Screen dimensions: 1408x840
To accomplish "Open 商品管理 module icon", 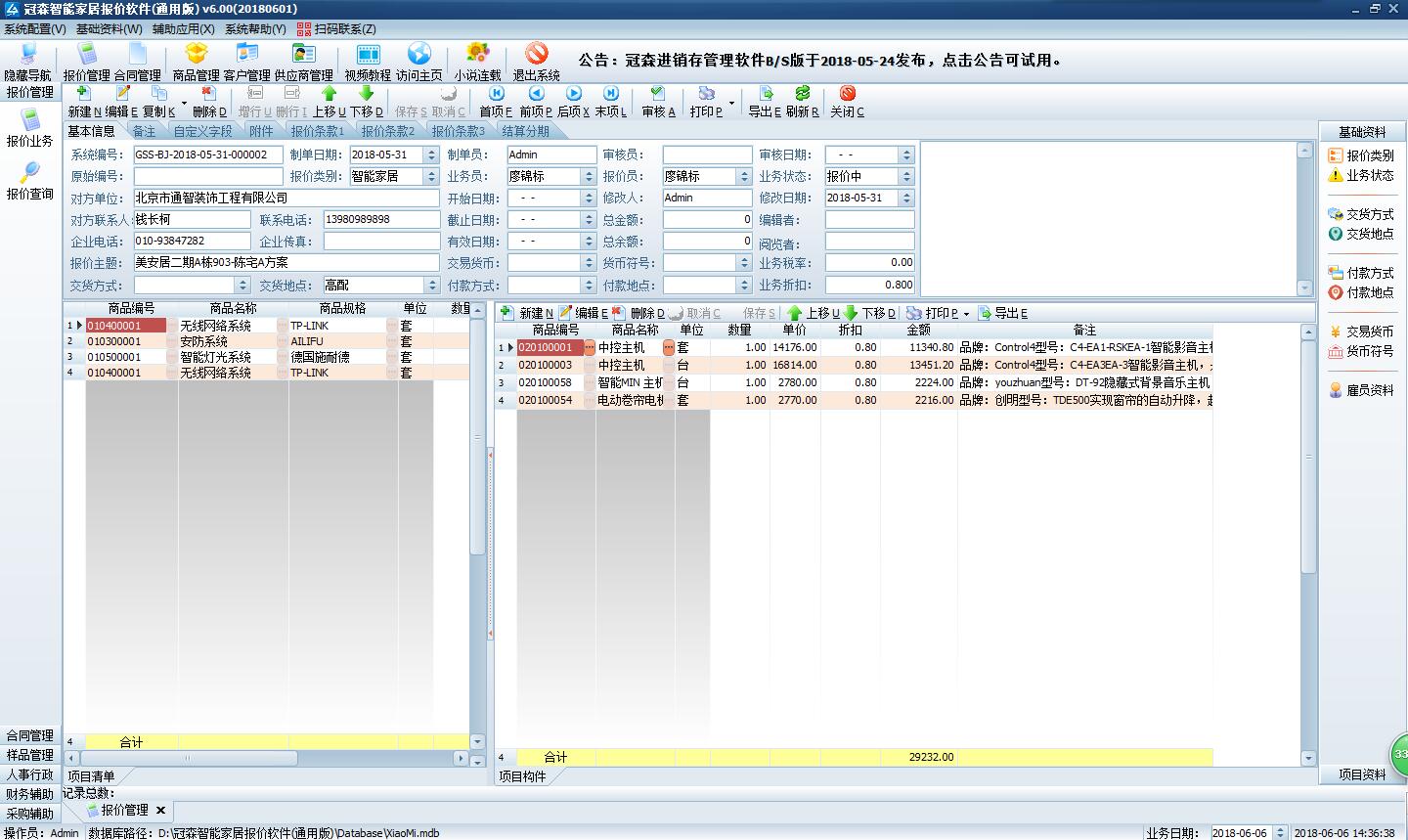I will coord(196,62).
